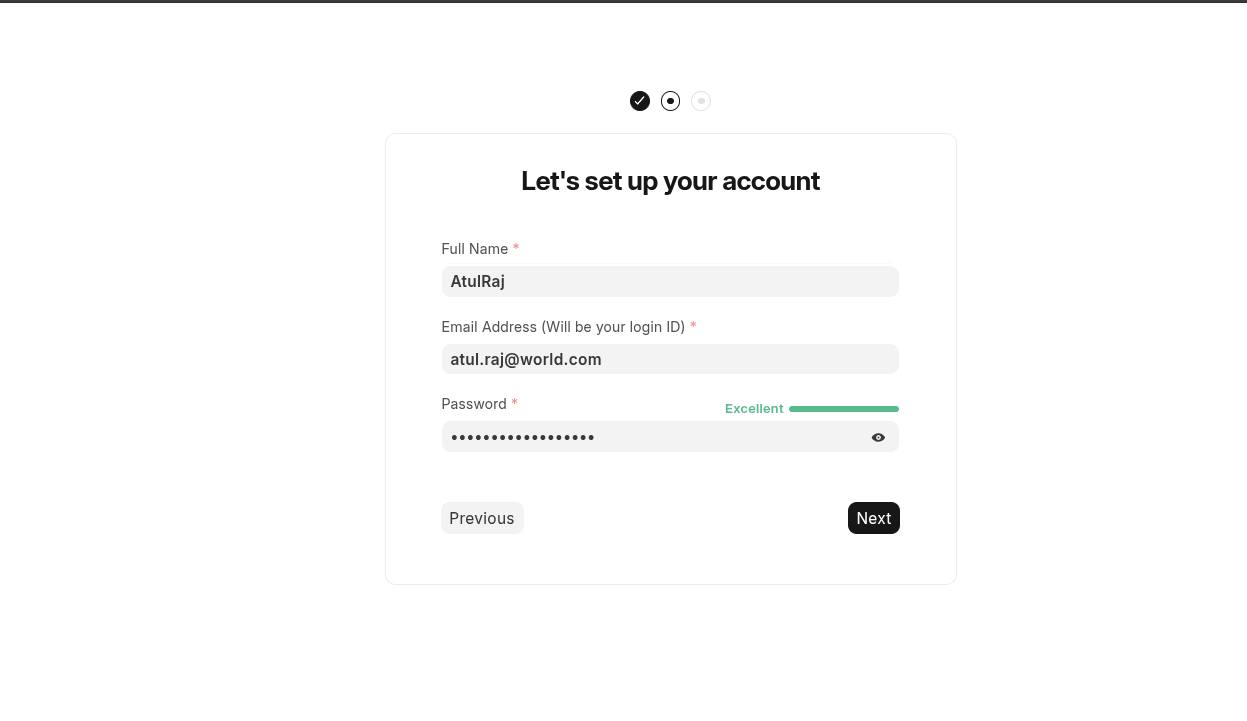Continue with the Next button
1247x721 pixels.
click(x=874, y=518)
